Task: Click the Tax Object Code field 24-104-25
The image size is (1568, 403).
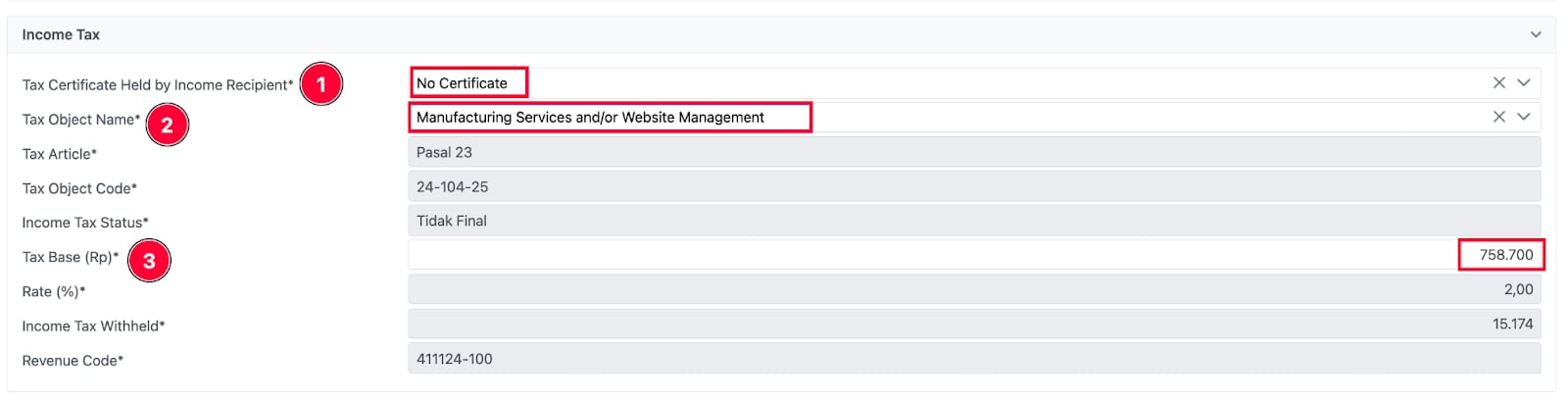Action: [973, 186]
